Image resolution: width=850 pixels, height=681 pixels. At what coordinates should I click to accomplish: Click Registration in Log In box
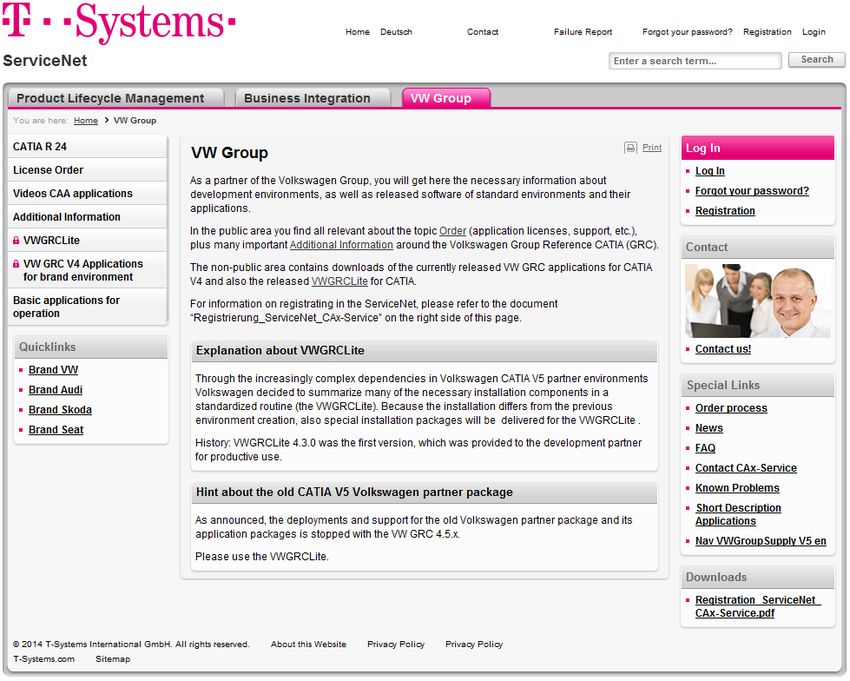pos(725,211)
